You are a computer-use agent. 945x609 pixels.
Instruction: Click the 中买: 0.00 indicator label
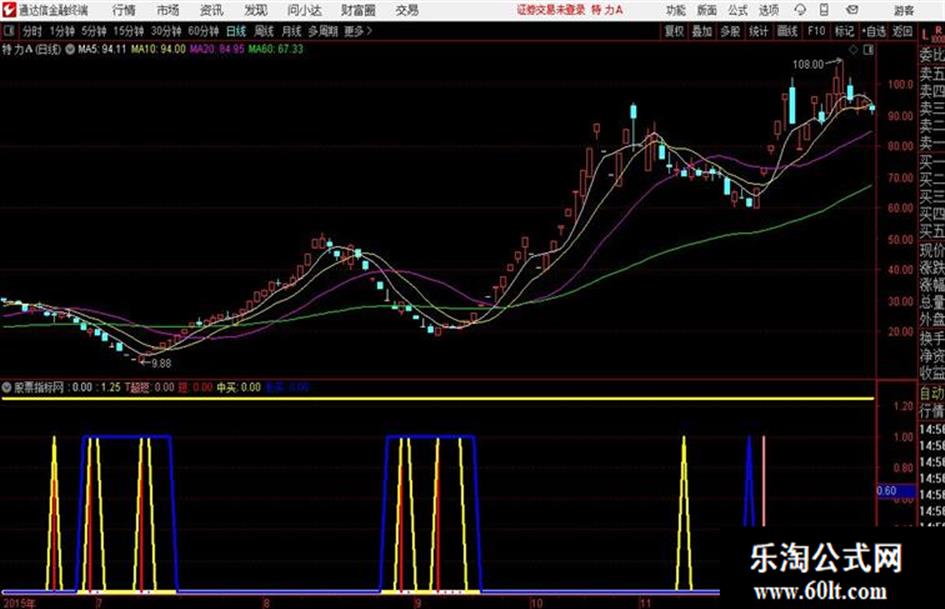click(239, 387)
